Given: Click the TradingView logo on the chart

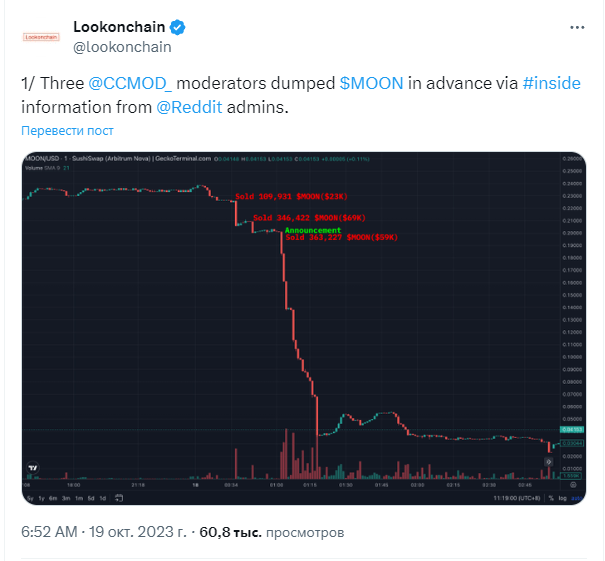Looking at the screenshot, I should pos(33,468).
